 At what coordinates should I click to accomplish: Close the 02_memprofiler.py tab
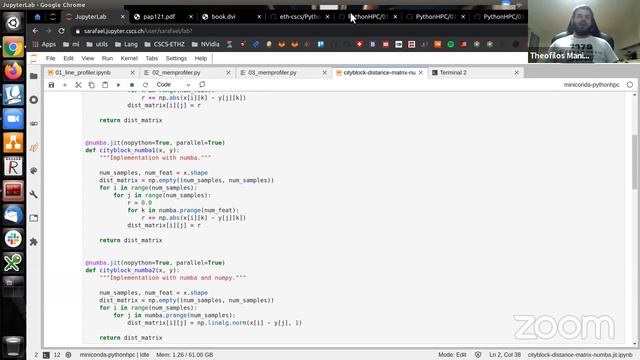228,73
